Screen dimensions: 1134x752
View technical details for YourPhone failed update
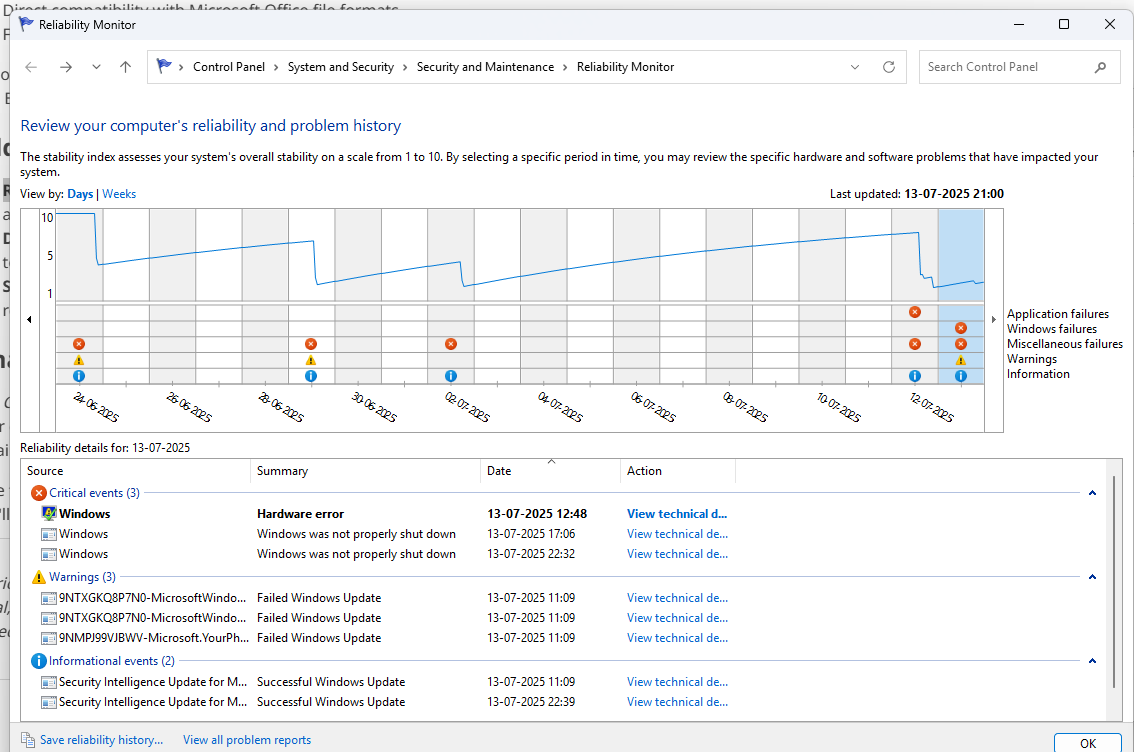pyautogui.click(x=677, y=638)
